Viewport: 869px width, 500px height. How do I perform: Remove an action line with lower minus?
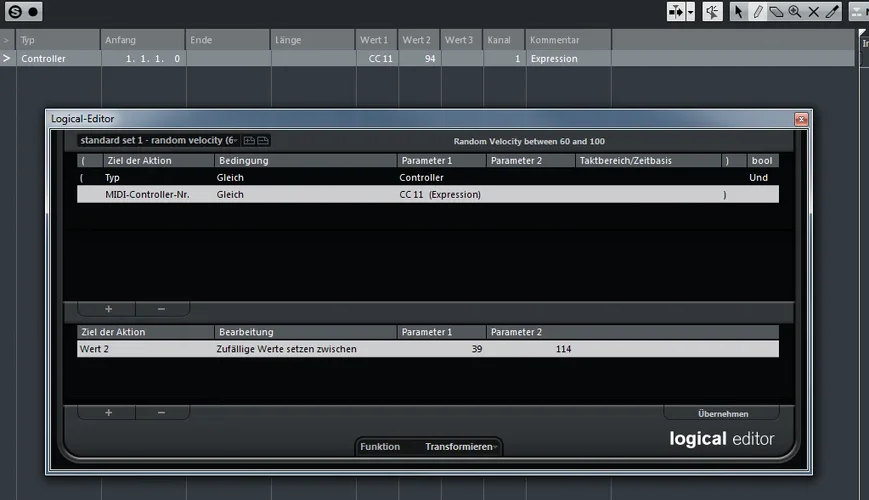coord(161,412)
